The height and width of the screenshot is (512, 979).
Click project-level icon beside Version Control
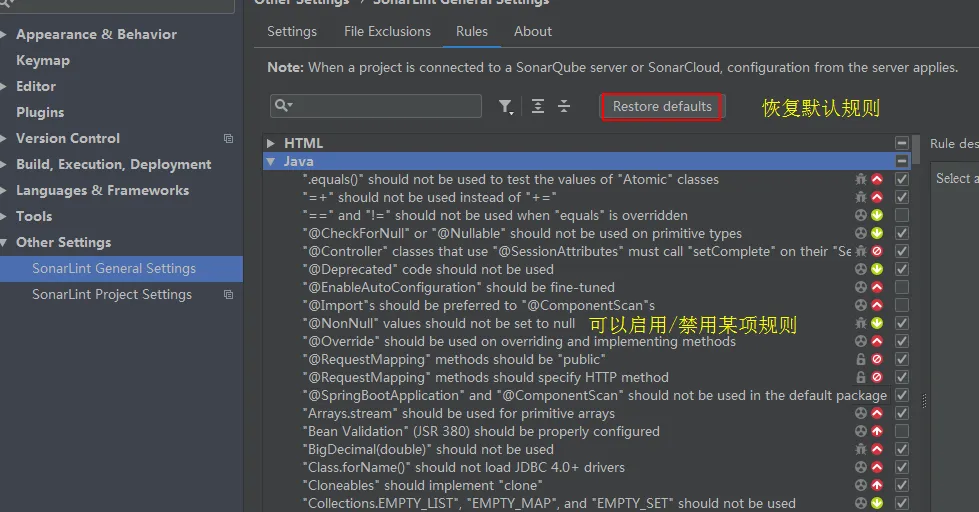pyautogui.click(x=229, y=139)
